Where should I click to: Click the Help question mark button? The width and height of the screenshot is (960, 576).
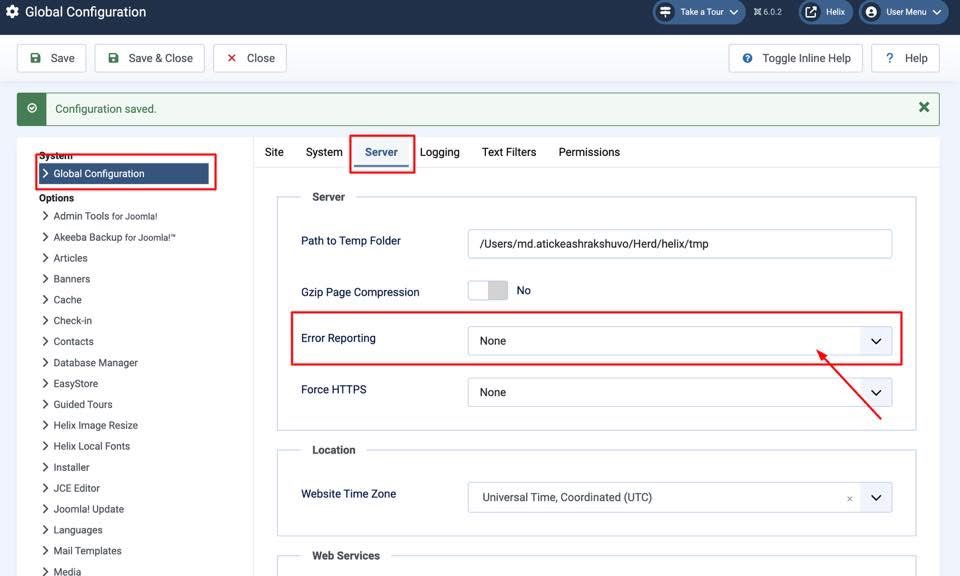[x=905, y=58]
